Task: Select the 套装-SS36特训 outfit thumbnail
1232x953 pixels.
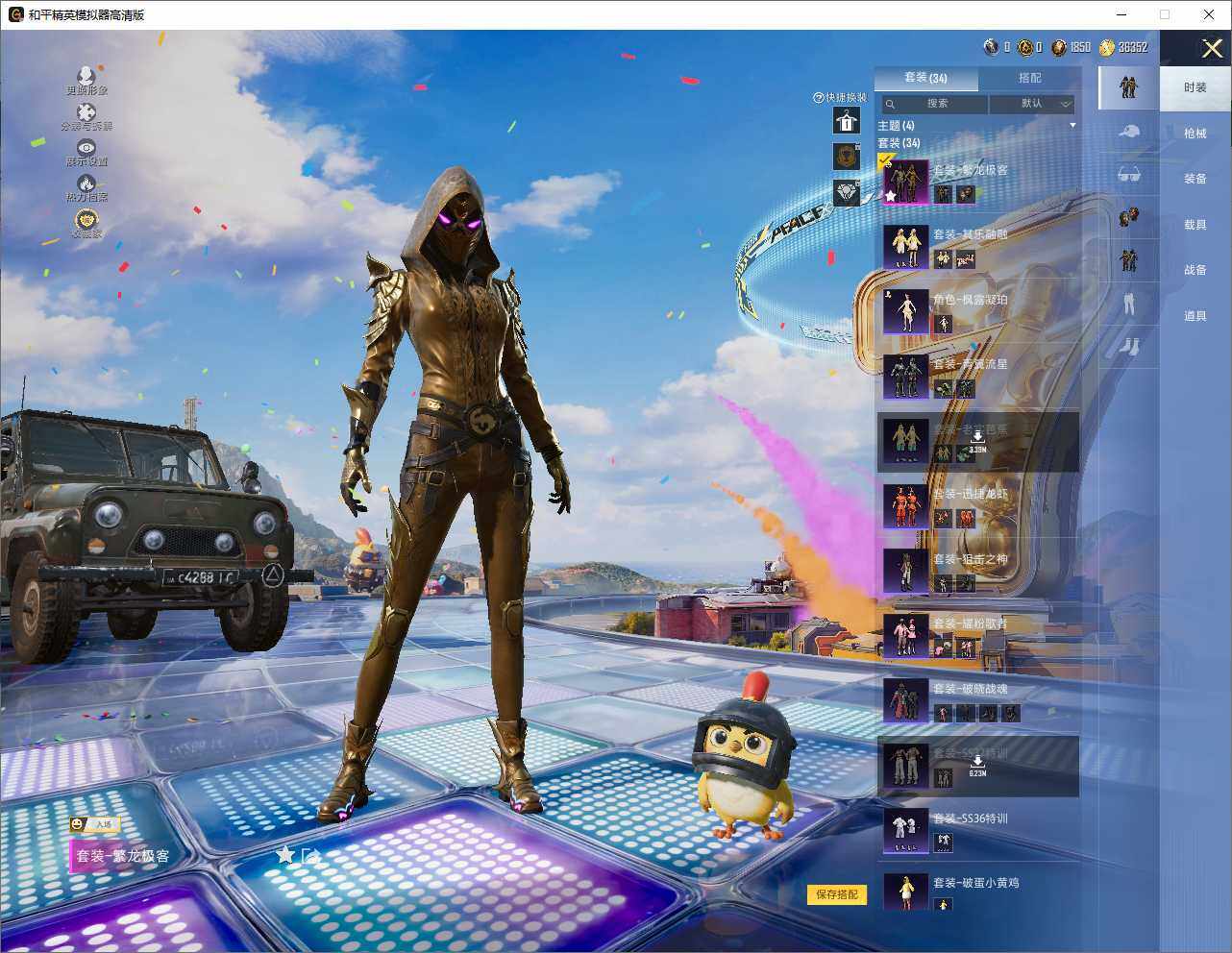Action: pyautogui.click(x=906, y=830)
